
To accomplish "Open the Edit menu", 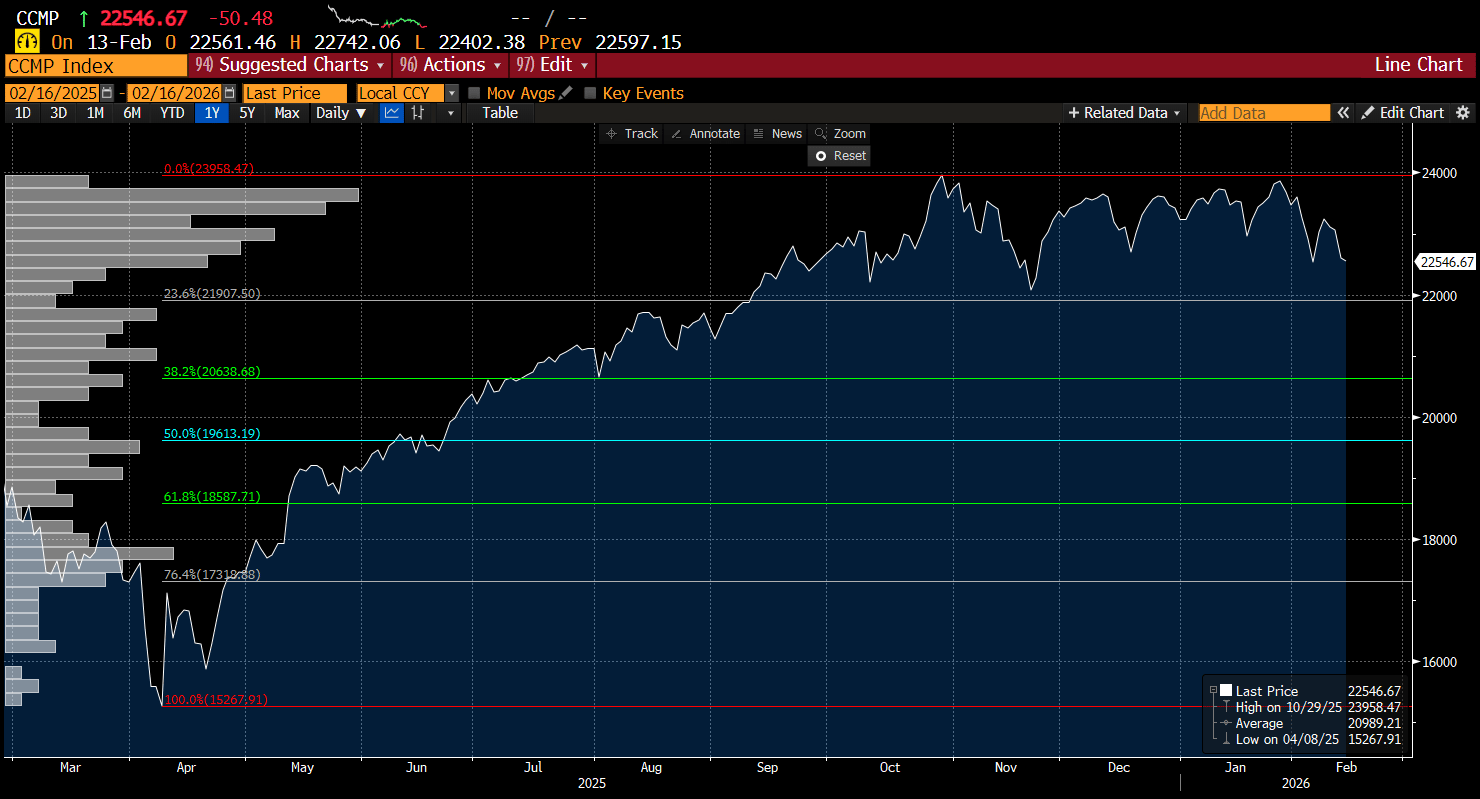I will [552, 65].
